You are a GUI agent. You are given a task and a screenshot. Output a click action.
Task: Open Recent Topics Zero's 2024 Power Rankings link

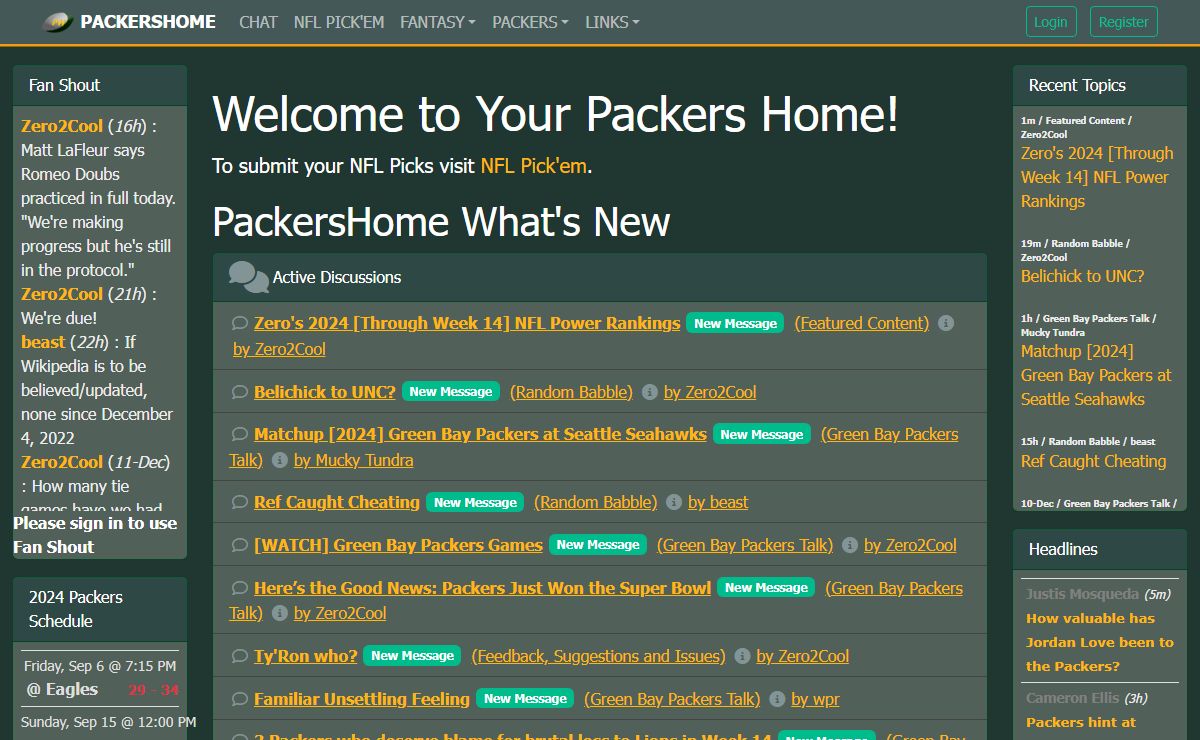[1097, 177]
